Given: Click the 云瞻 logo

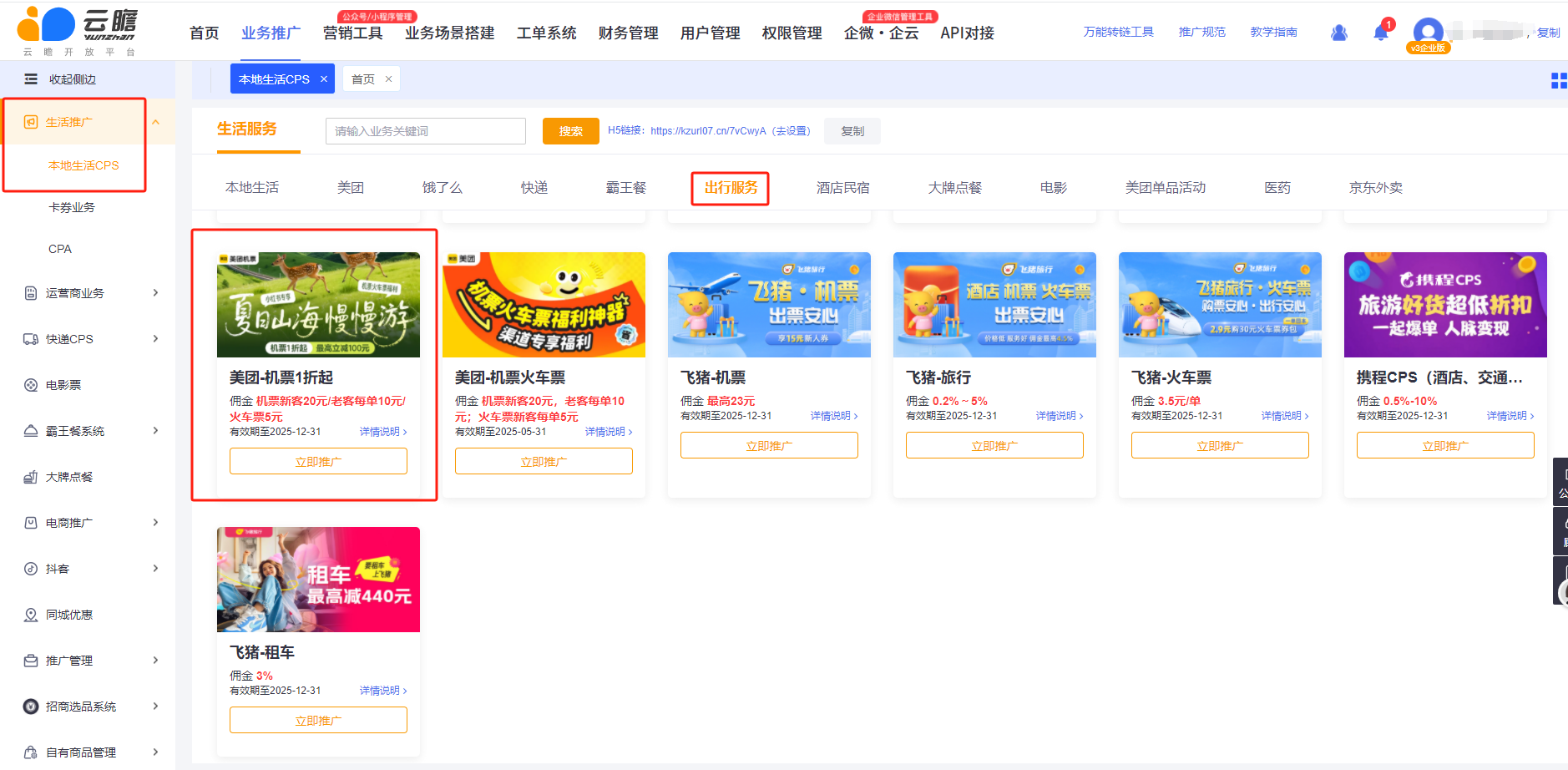Looking at the screenshot, I should coord(78,31).
